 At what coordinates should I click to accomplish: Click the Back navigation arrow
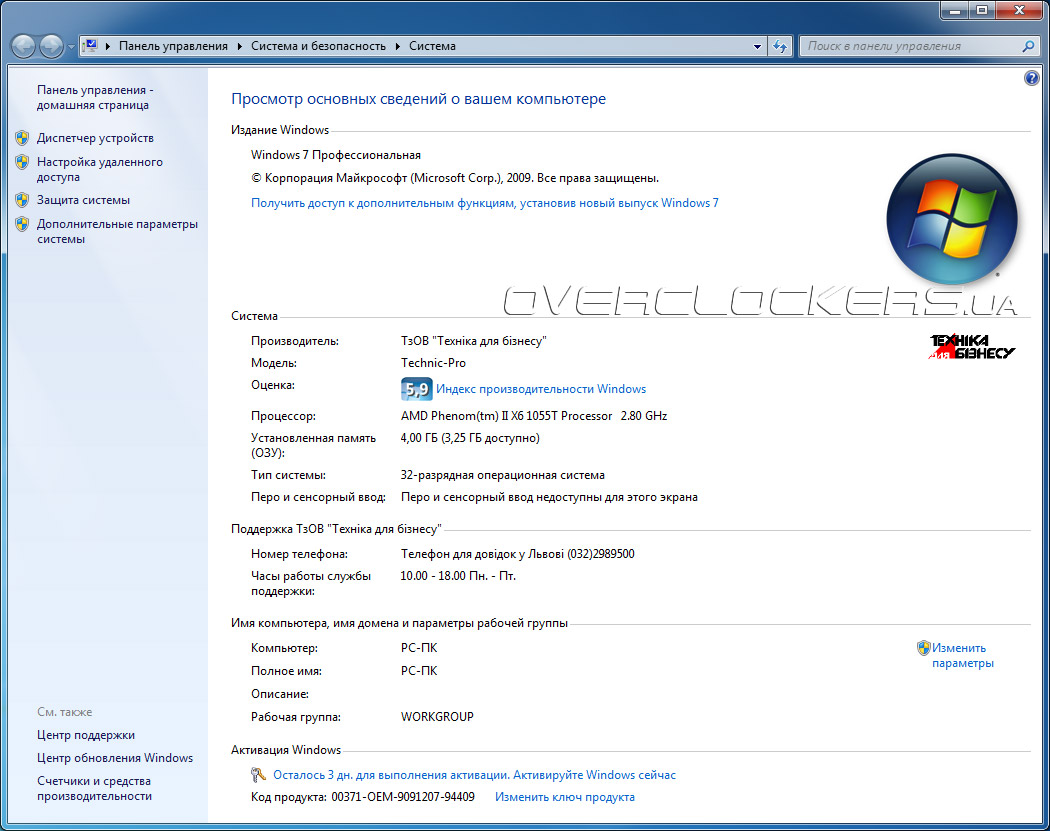(x=23, y=46)
